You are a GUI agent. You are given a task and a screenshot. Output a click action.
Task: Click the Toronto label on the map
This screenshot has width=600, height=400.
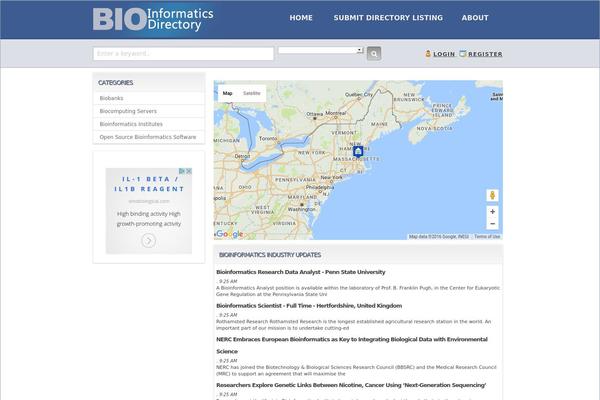[x=268, y=139]
